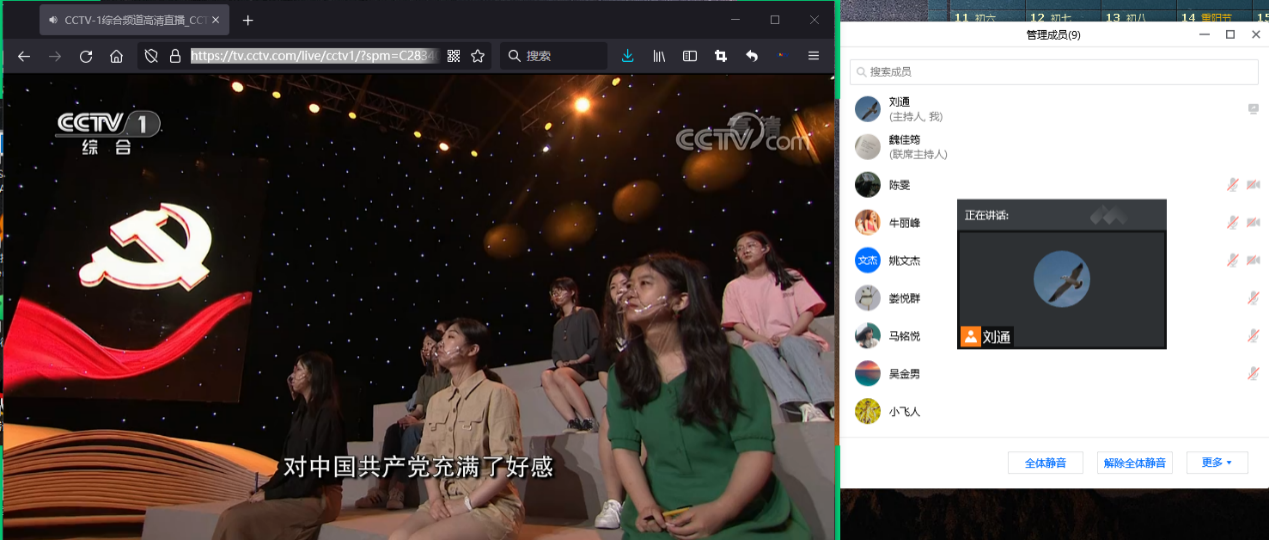Select member 姚文杰 row
The height and width of the screenshot is (540, 1269).
coord(1054,261)
